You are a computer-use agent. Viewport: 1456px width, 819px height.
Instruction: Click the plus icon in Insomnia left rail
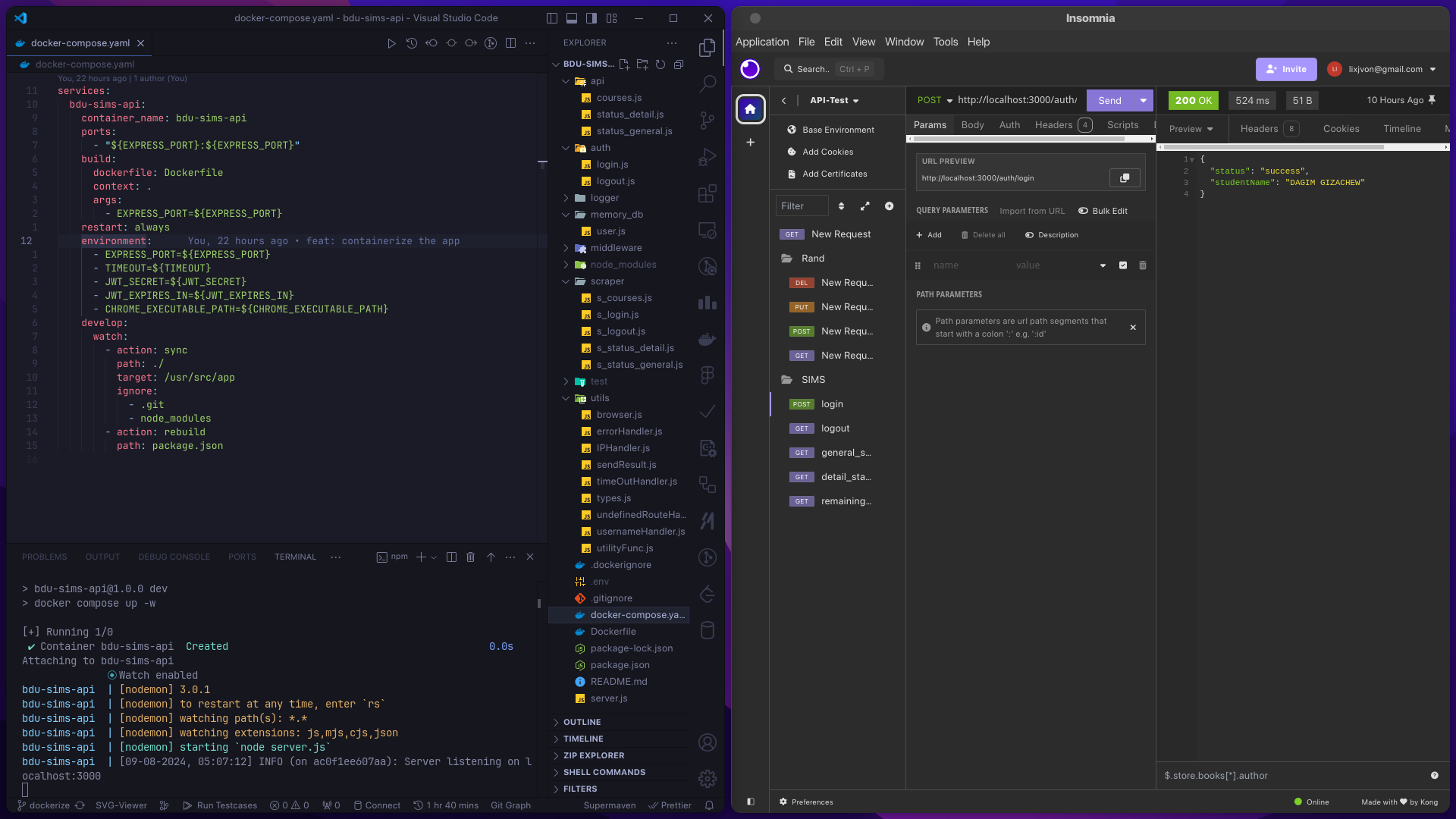pos(750,143)
